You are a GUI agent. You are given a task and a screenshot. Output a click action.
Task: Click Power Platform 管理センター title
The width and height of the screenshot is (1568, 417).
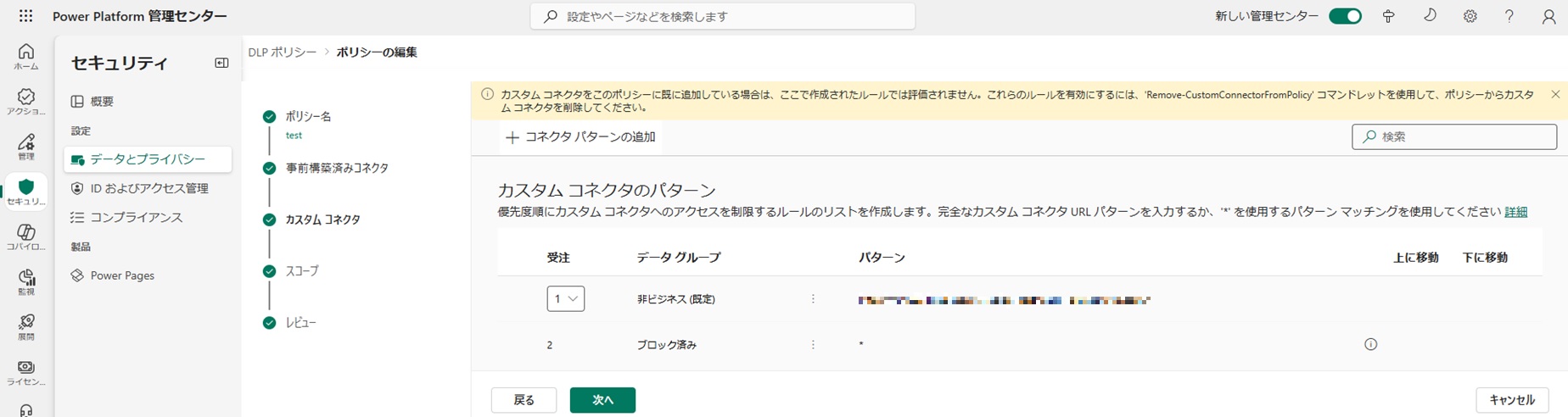(x=140, y=16)
